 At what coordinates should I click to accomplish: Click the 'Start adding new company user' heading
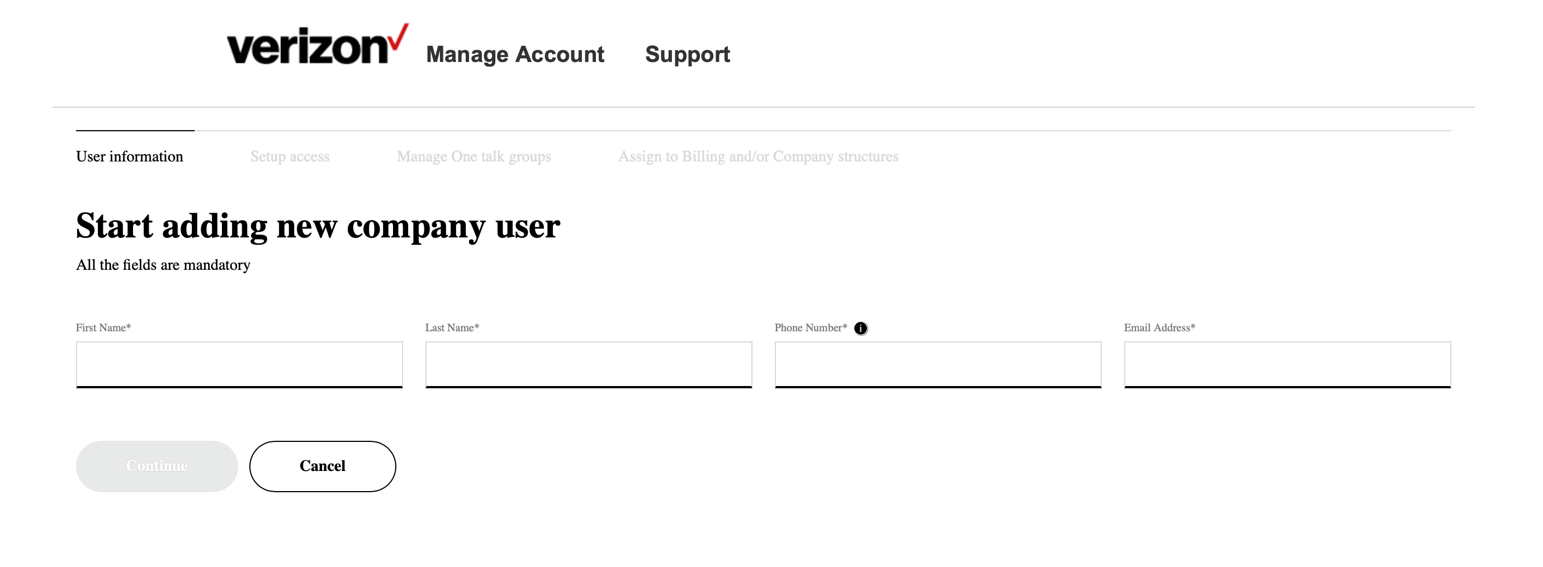318,226
